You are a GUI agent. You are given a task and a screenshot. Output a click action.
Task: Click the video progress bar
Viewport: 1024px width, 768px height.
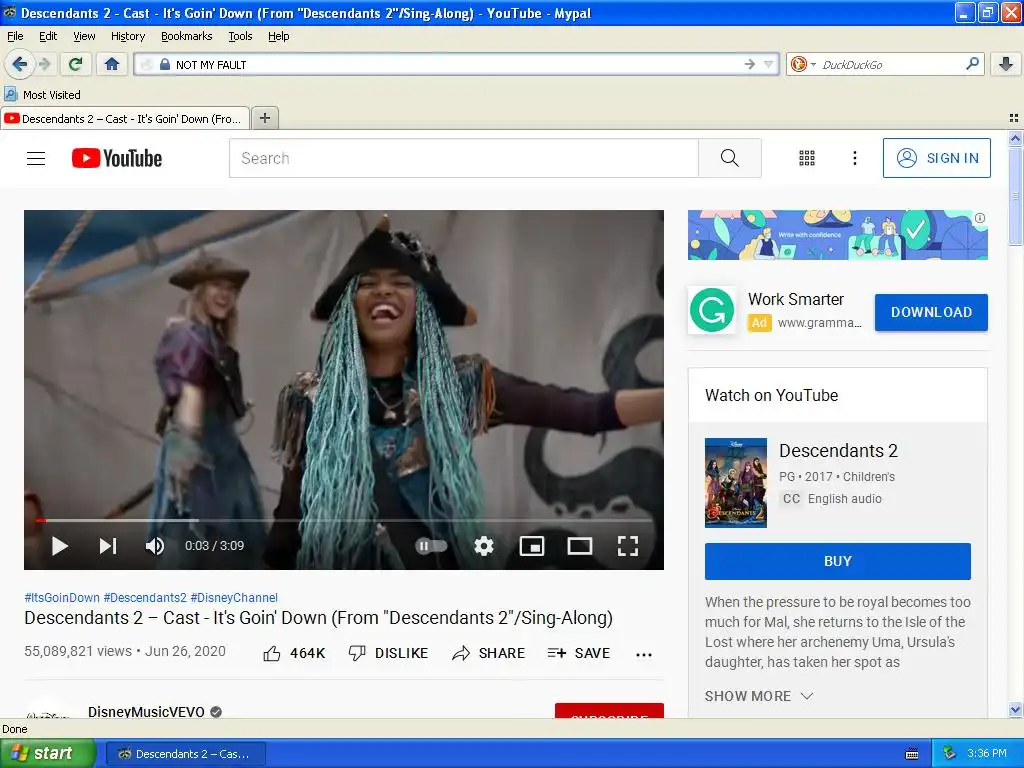(344, 520)
